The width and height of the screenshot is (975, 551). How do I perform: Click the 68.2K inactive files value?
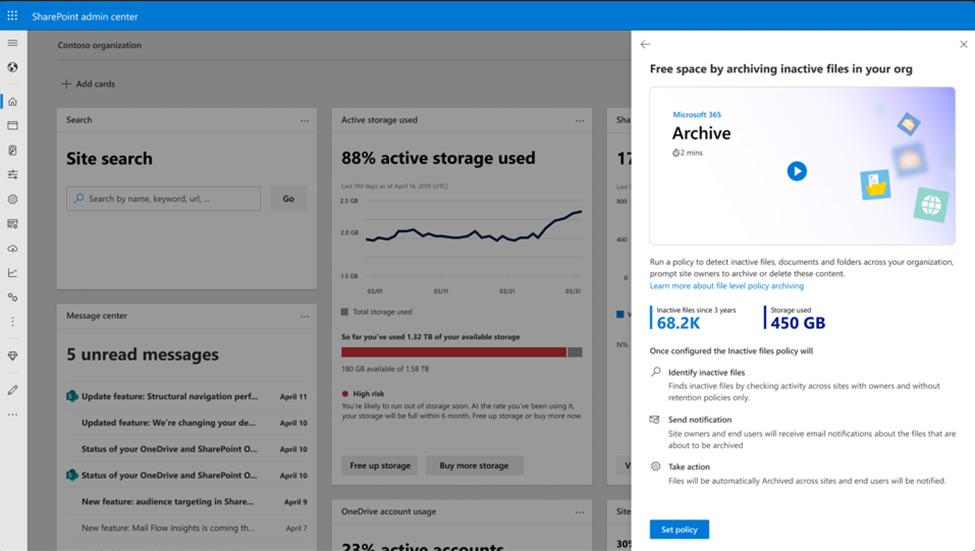coord(678,323)
